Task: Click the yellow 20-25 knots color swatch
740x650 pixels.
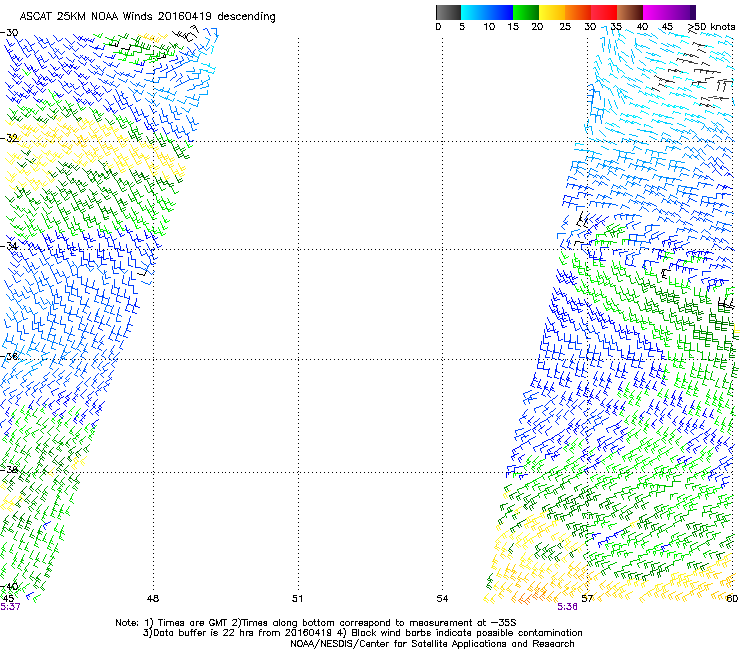Action: (x=552, y=12)
